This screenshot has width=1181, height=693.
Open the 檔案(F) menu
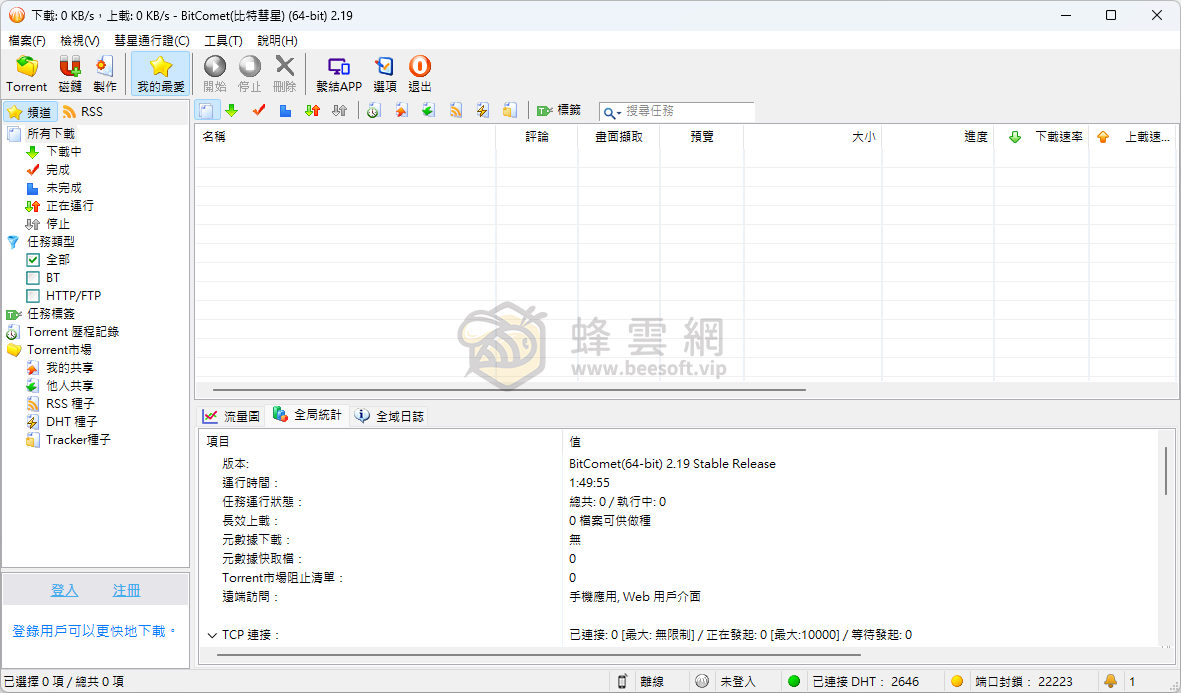coord(27,41)
